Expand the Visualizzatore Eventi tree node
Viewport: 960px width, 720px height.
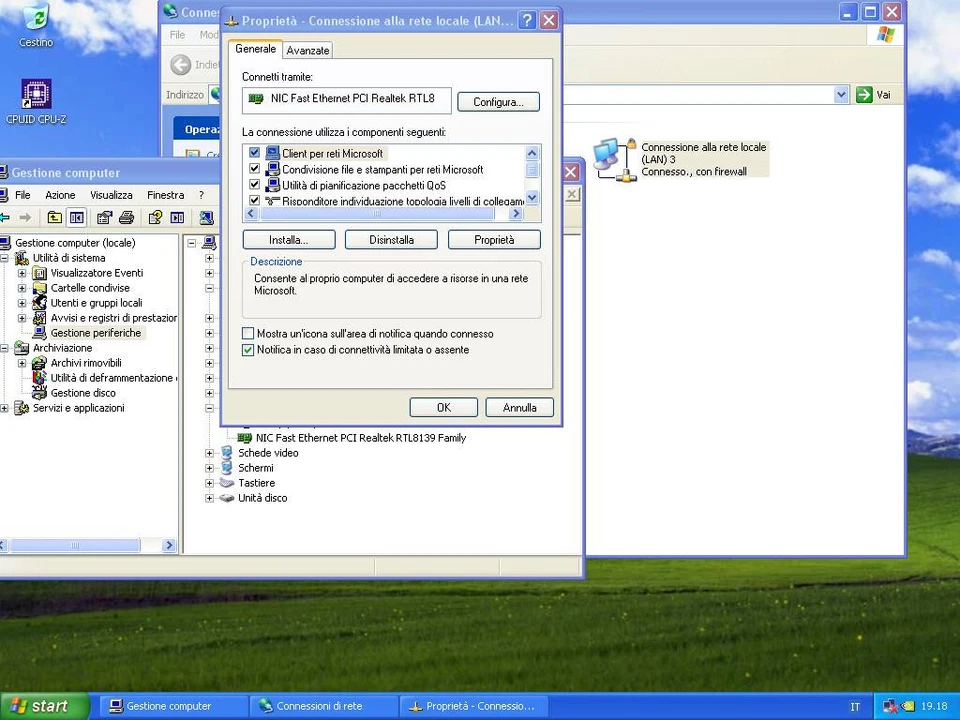pos(22,273)
